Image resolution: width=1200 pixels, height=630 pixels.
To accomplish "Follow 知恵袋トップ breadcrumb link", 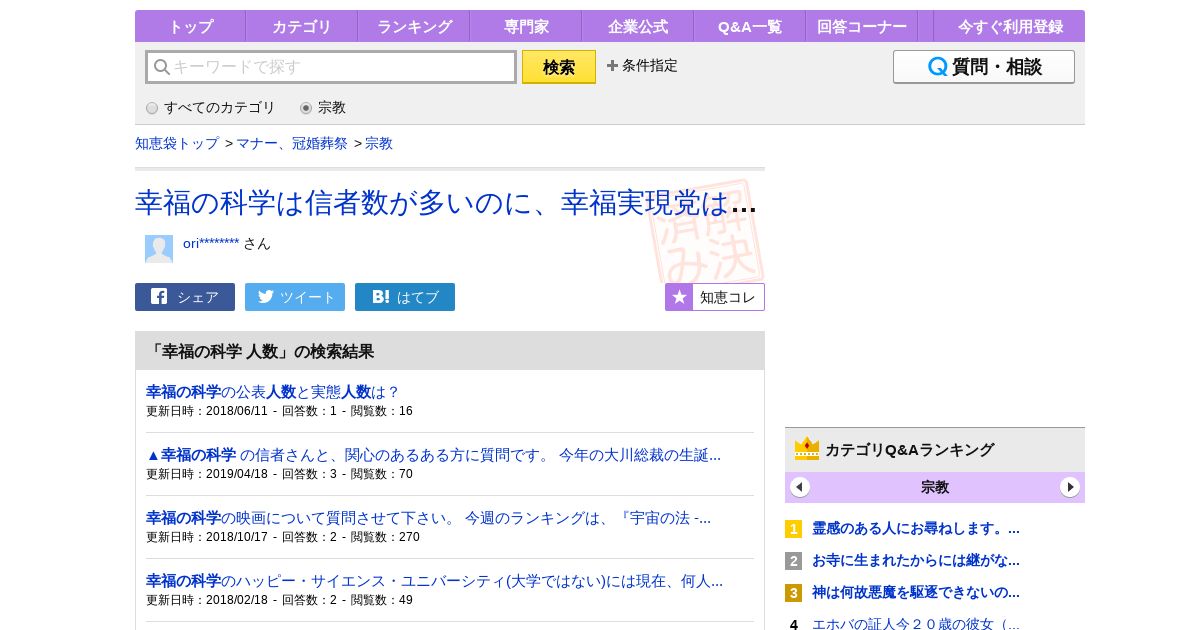I will tap(177, 143).
